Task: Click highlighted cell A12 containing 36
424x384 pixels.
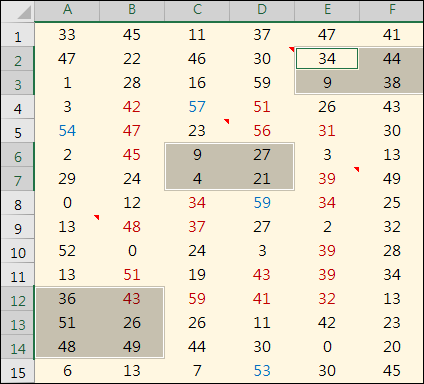Action: 67,299
